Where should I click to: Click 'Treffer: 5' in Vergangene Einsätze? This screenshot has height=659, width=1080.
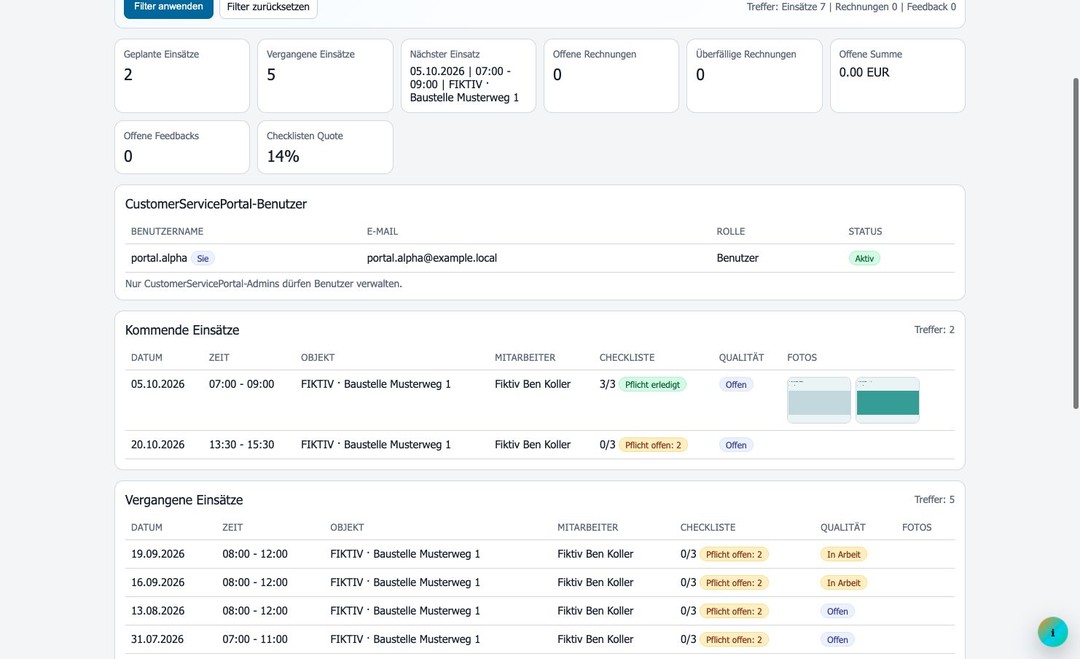tap(935, 499)
